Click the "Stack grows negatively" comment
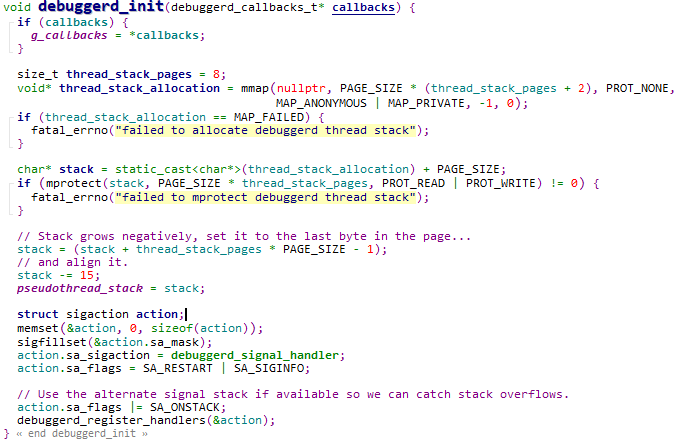 point(244,236)
